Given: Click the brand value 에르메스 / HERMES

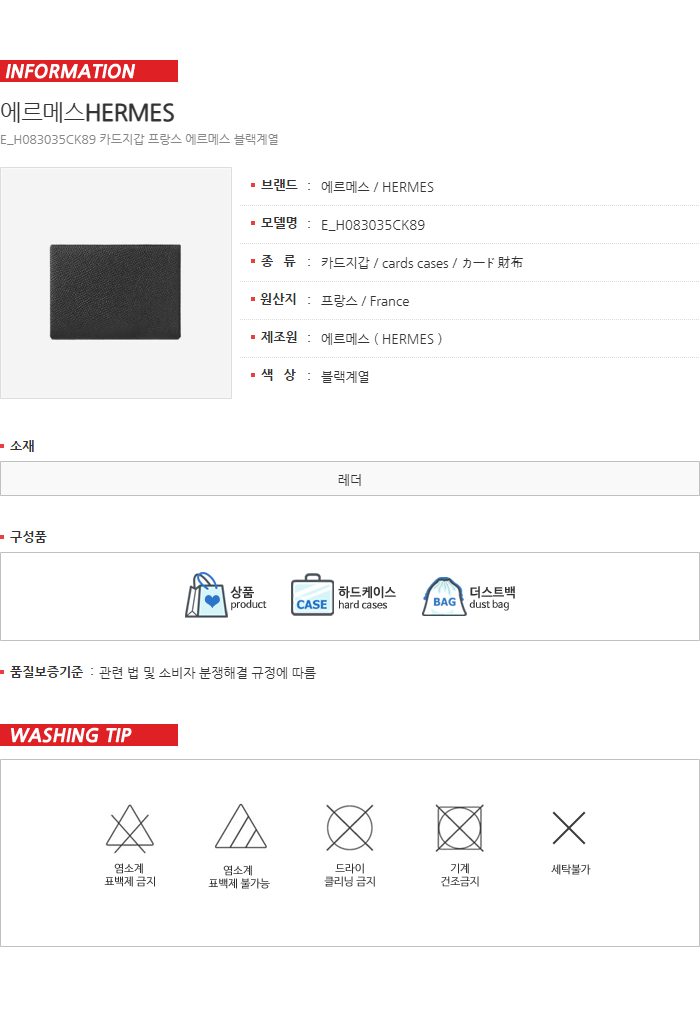Looking at the screenshot, I should [377, 187].
